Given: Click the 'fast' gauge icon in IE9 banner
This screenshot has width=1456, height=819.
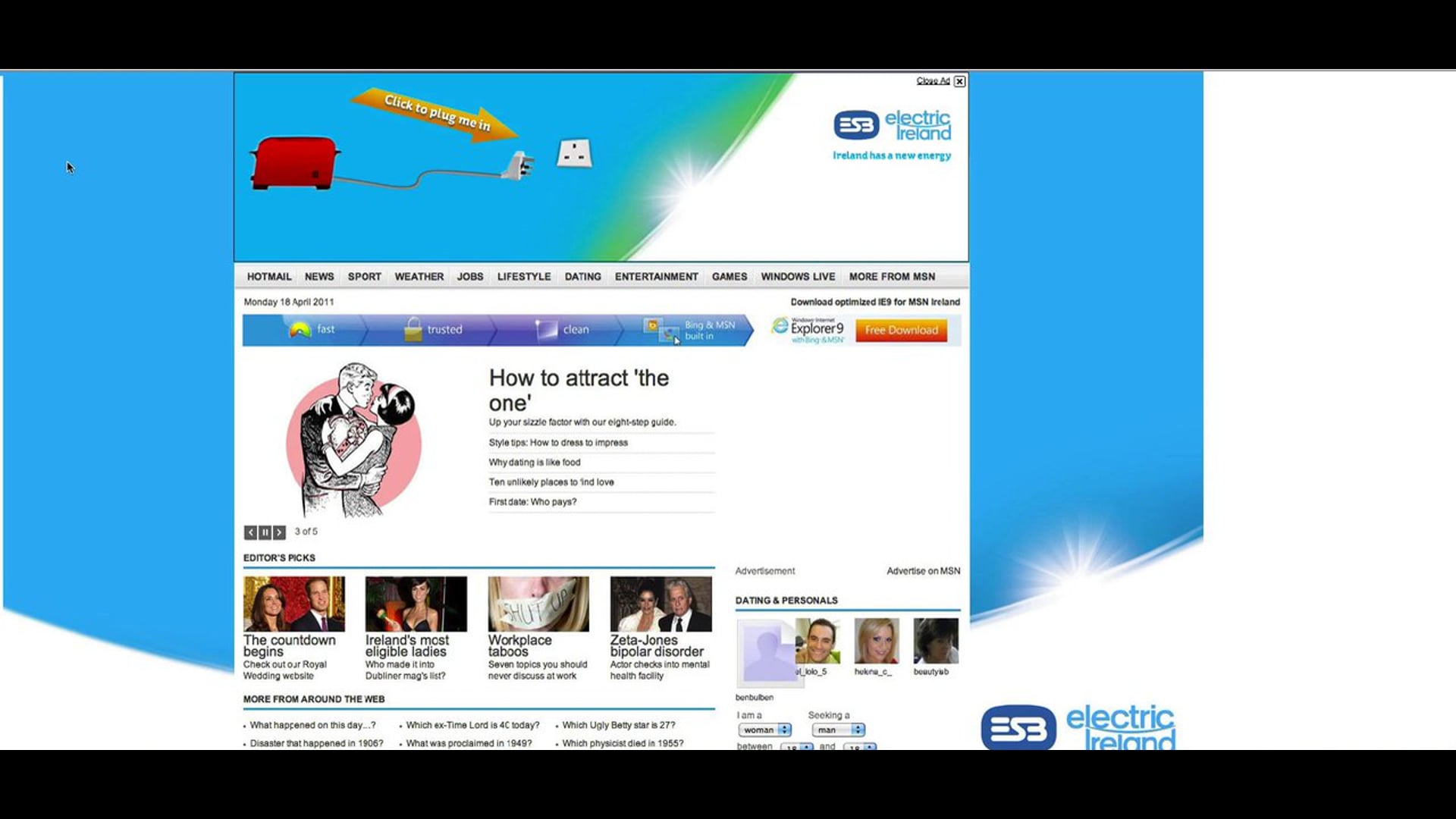Looking at the screenshot, I should (x=300, y=330).
